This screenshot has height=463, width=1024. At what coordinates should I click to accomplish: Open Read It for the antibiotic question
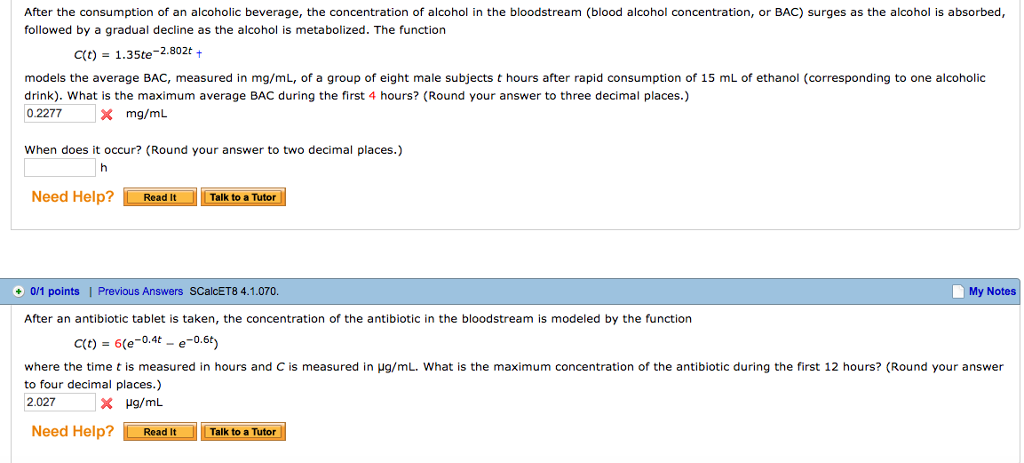(x=160, y=432)
